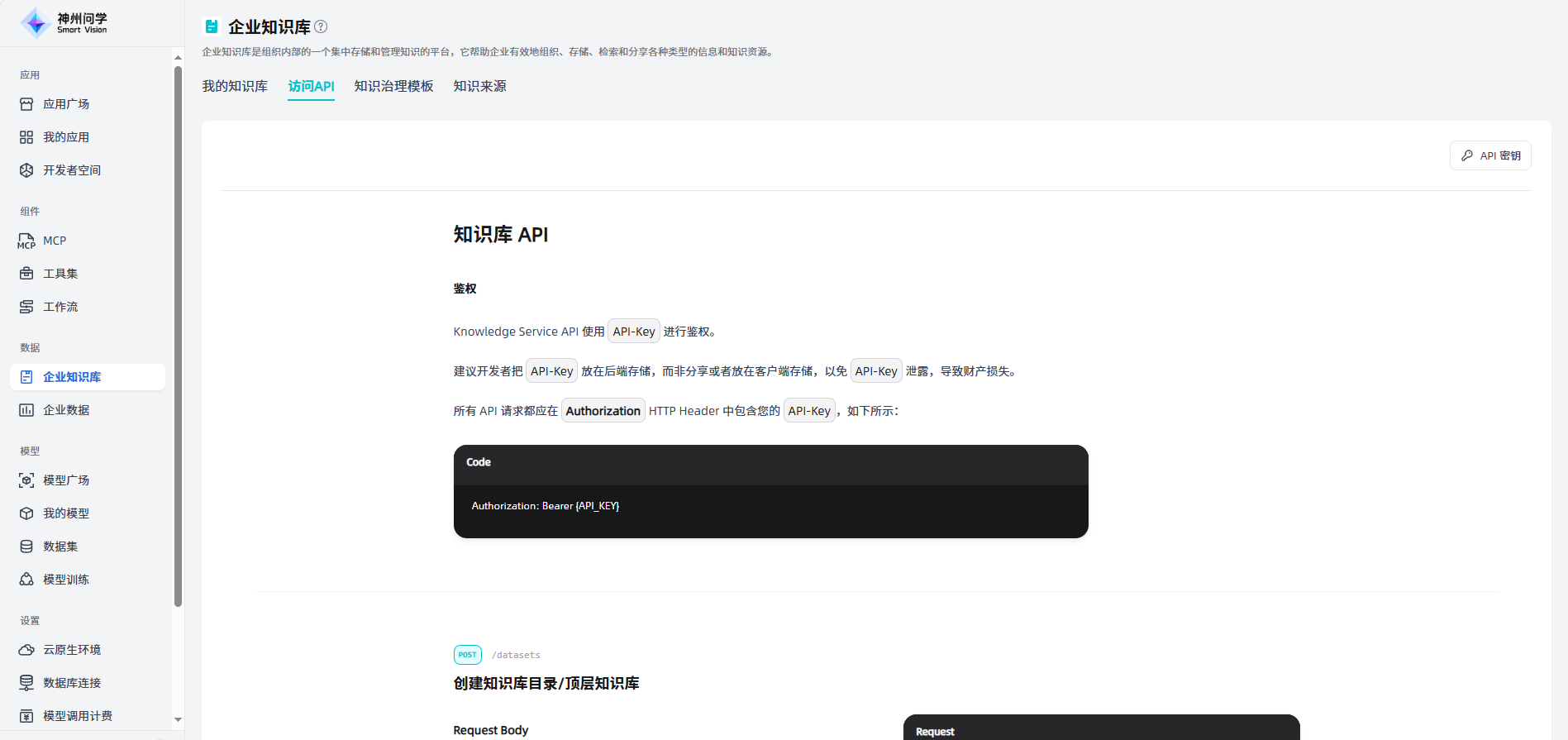This screenshot has height=740, width=1568.
Task: Click the API 密钥 button
Action: pyautogui.click(x=1490, y=155)
